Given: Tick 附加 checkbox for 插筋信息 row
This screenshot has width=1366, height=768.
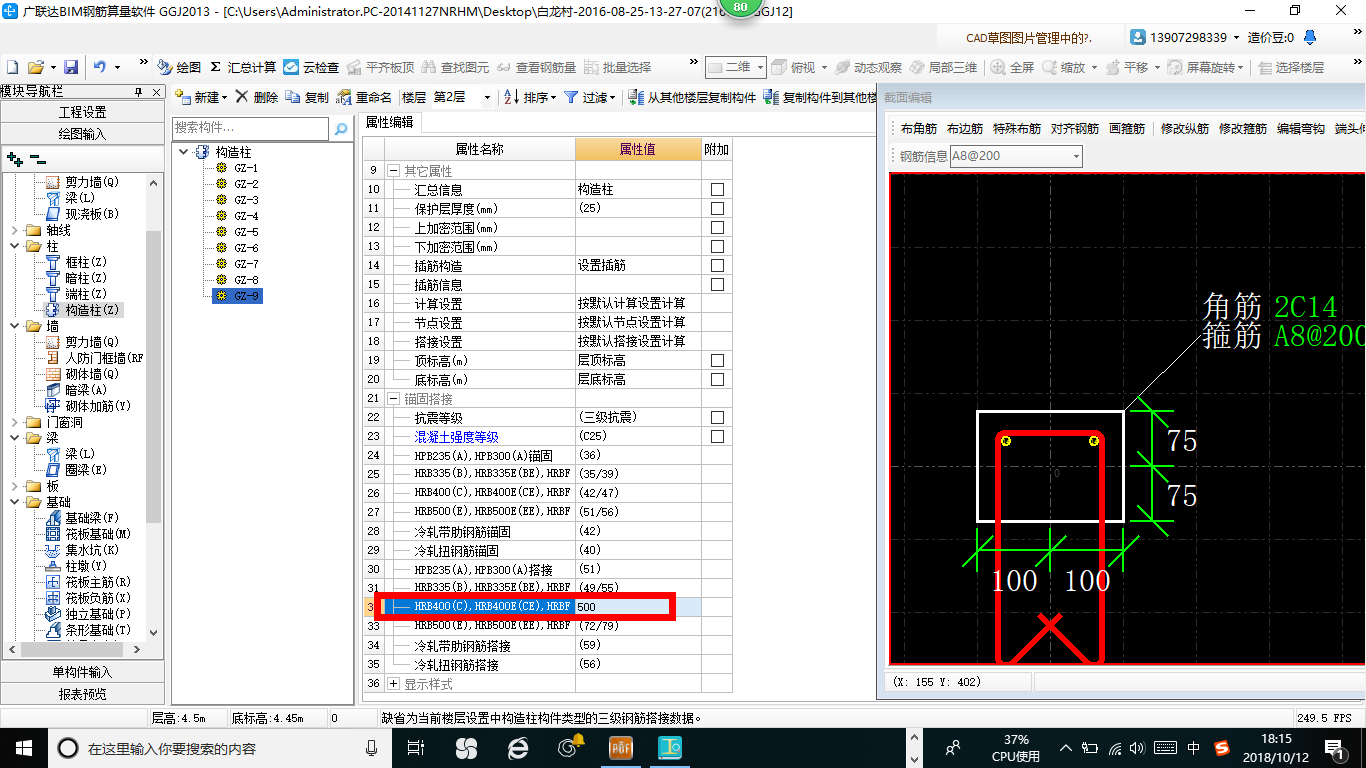Looking at the screenshot, I should coord(717,285).
